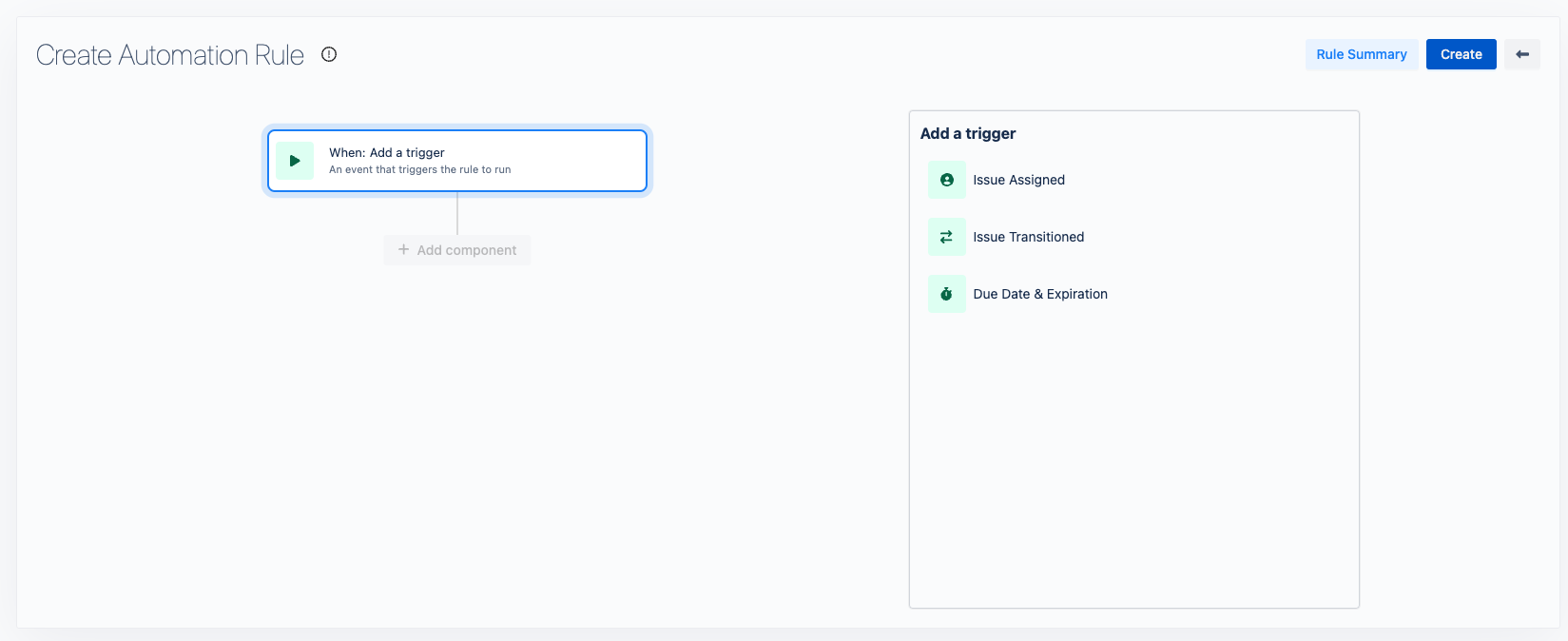This screenshot has height=641, width=1568.
Task: Pick the Issue Assigned trigger label
Action: pos(1018,180)
